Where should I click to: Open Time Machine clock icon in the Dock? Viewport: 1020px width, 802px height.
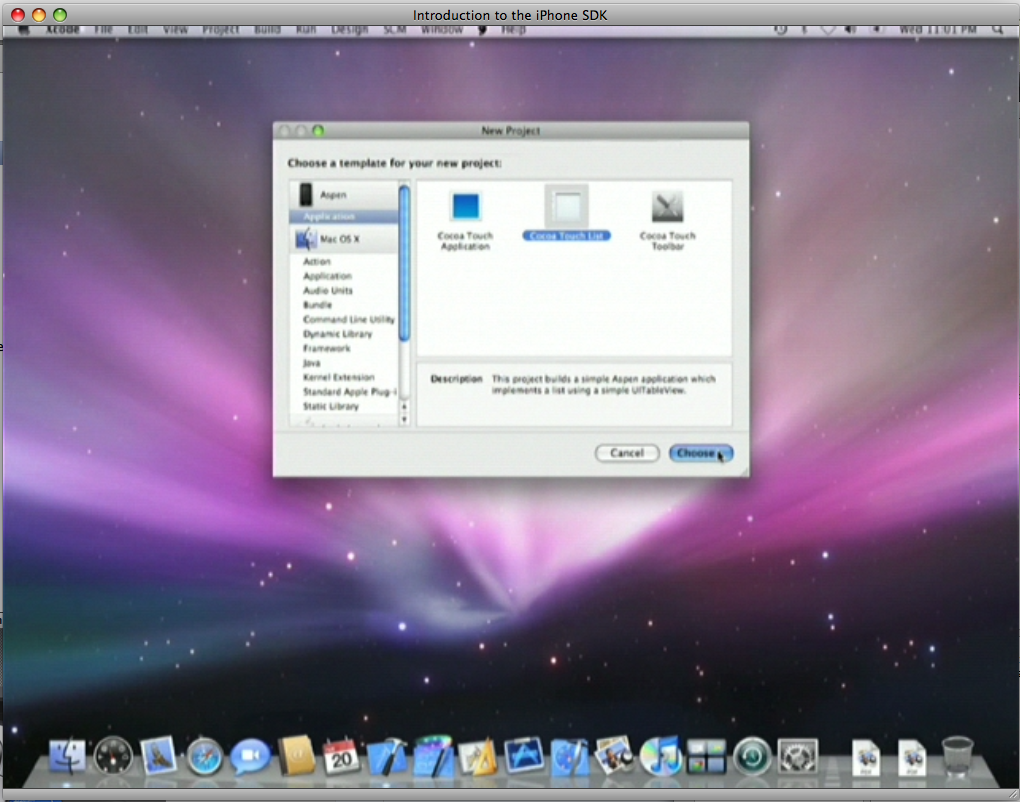tap(752, 756)
